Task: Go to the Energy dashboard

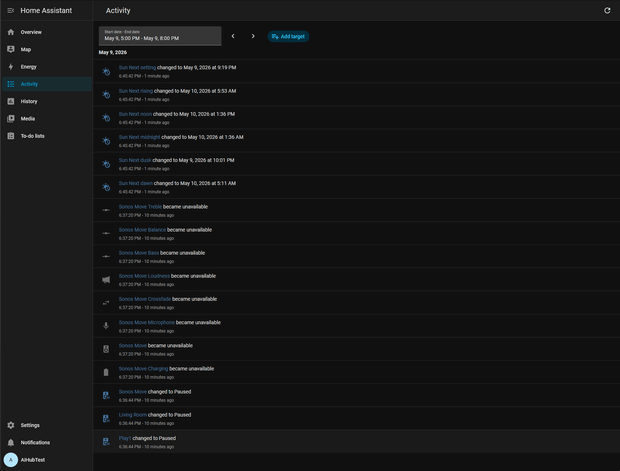Action: point(46,67)
